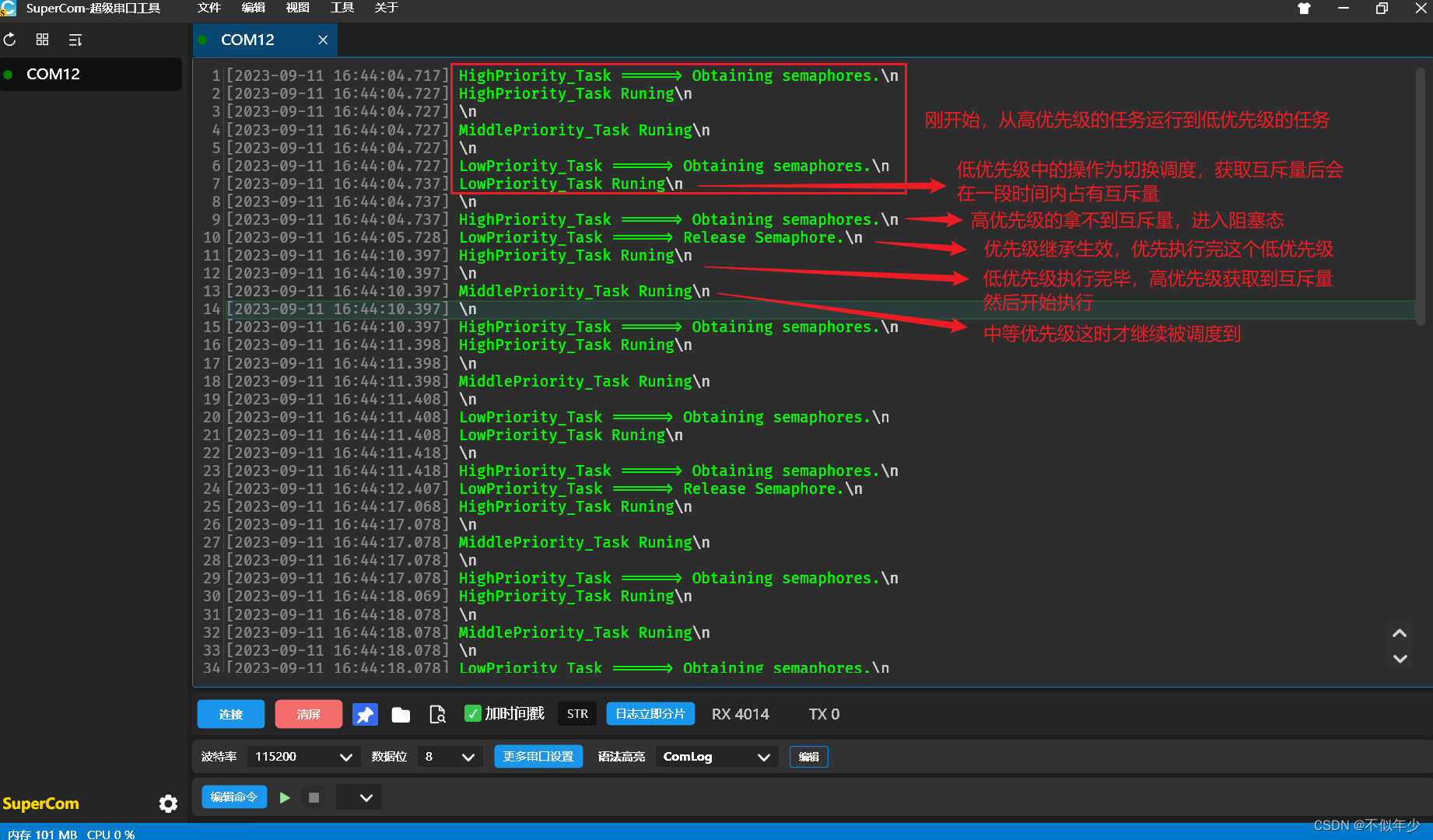
Task: Click the 清屏 clear screen button
Action: pyautogui.click(x=309, y=714)
